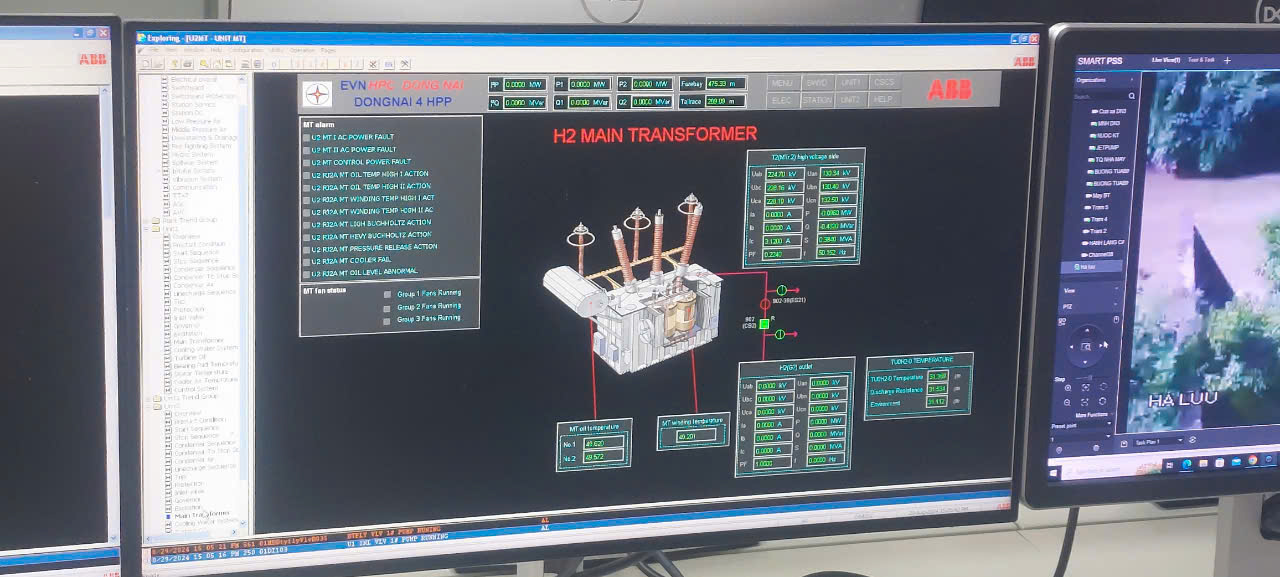The image size is (1280, 577).
Task: Toggle MT COOLER FAIL indicator
Action: (306, 260)
